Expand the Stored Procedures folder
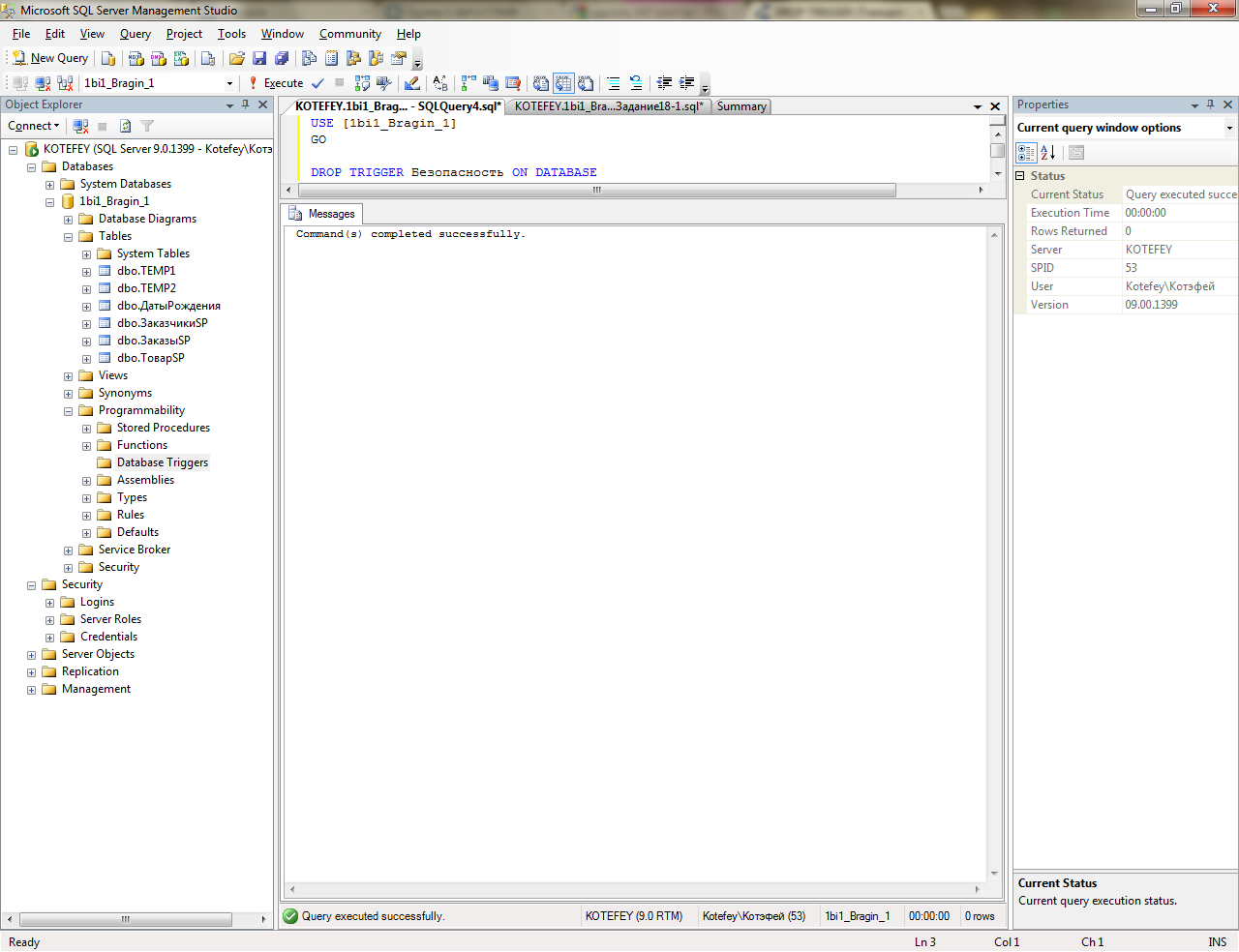Viewport: 1239px width, 952px height. pyautogui.click(x=86, y=429)
